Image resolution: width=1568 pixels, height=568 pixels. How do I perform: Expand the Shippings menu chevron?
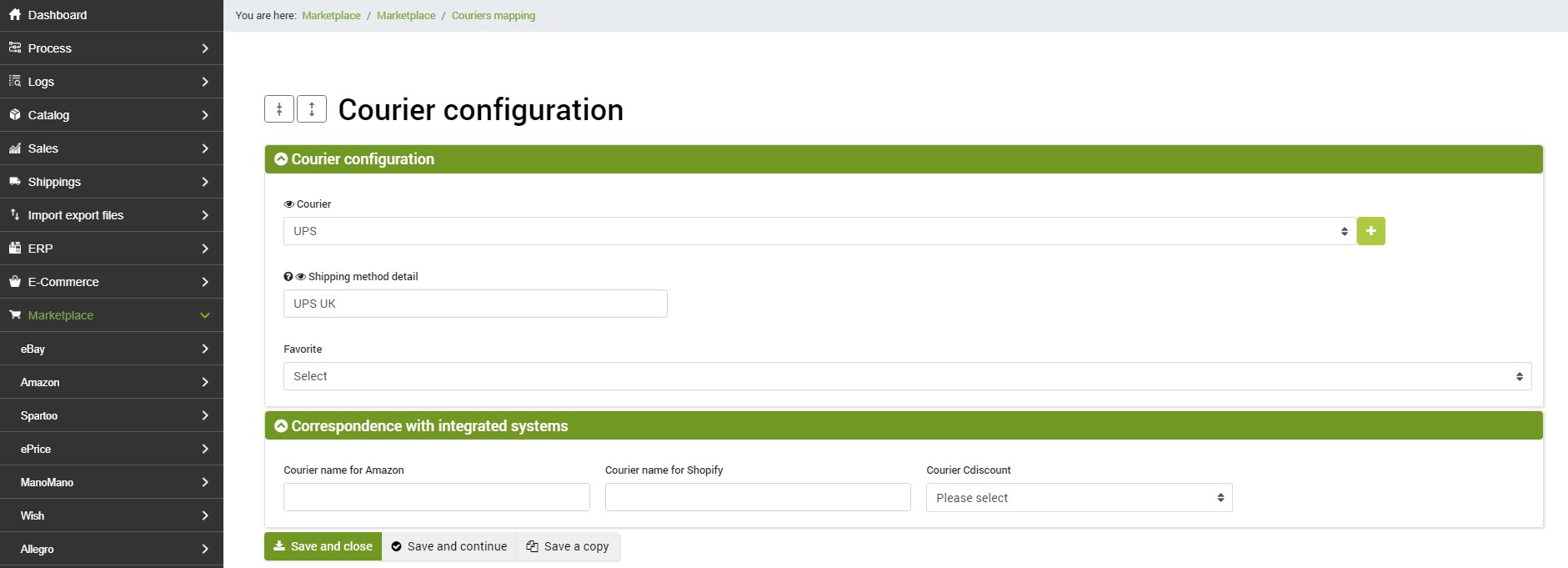(x=205, y=182)
